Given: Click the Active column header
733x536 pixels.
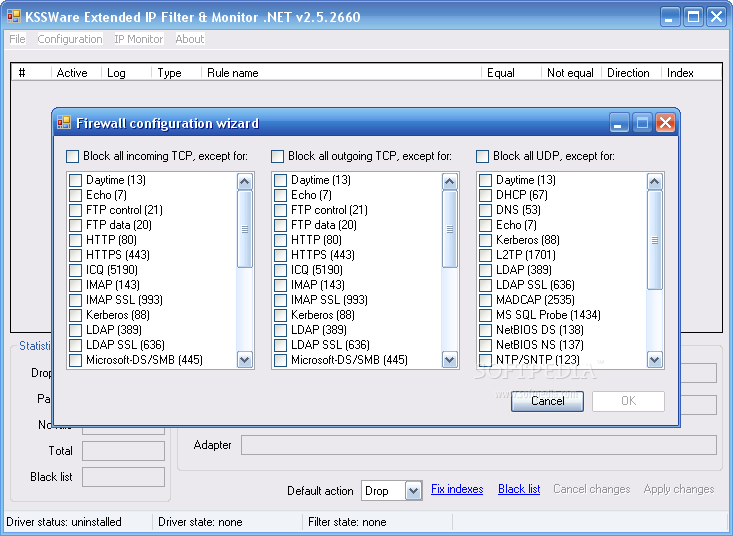Looking at the screenshot, I should [76, 73].
